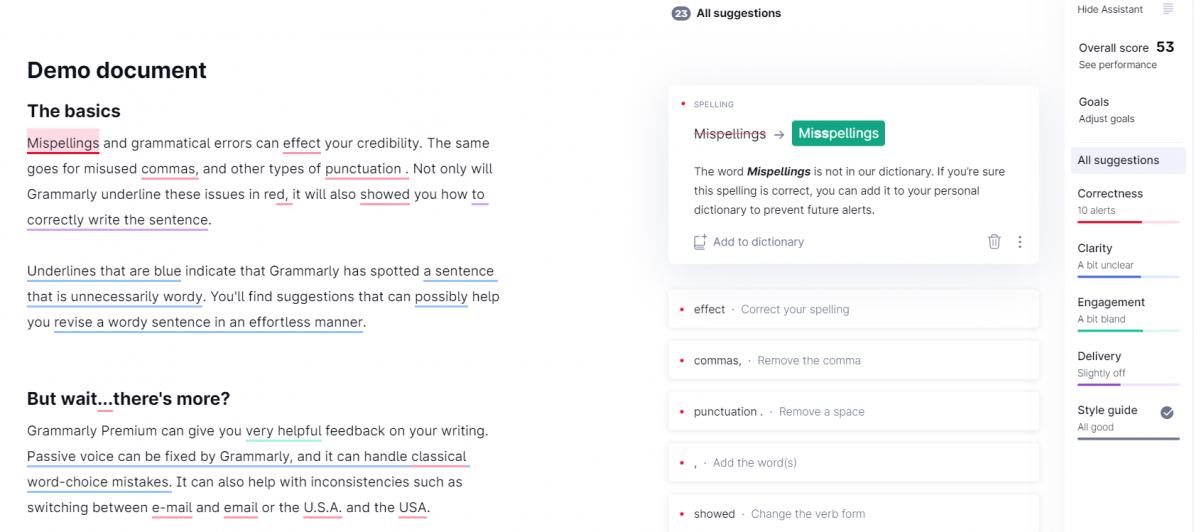Click the underlined word 'classical'
The width and height of the screenshot is (1194, 532).
tap(439, 457)
